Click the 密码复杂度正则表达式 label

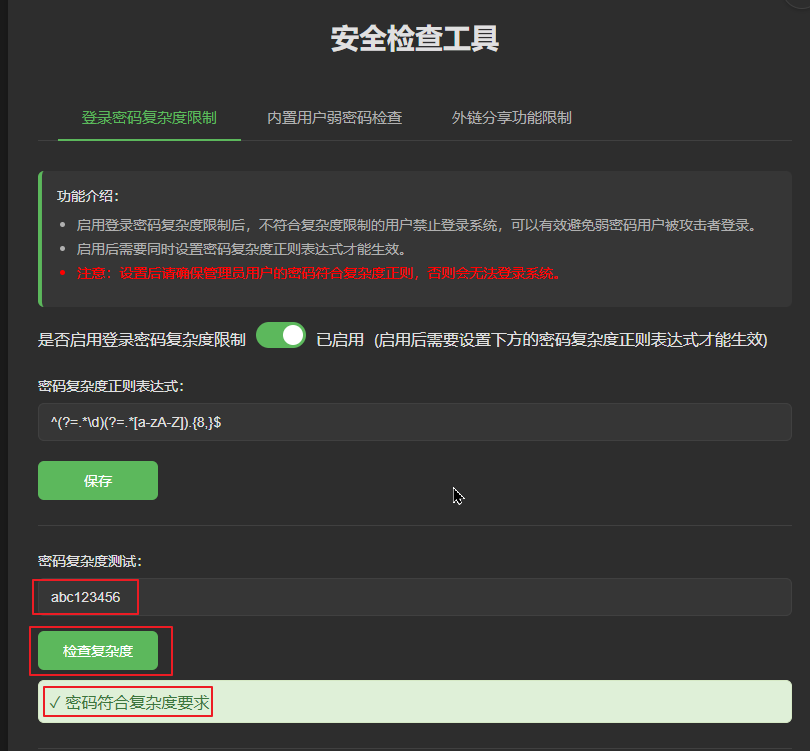111,386
